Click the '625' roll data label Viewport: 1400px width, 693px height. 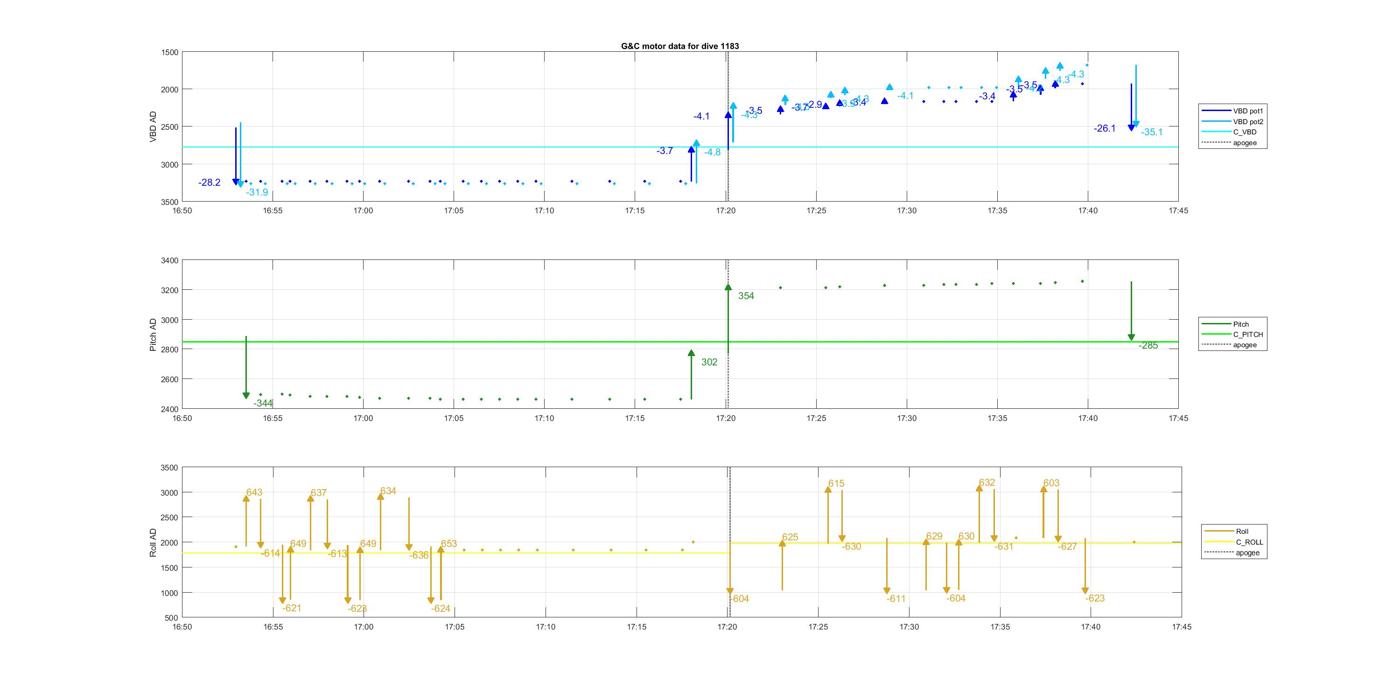pyautogui.click(x=790, y=537)
